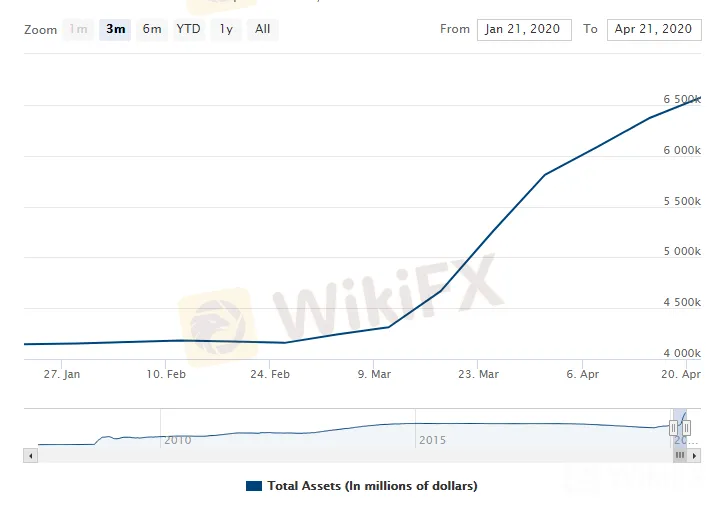718x511 pixels.
Task: Click the navigator scrollbar thumb grip
Action: coord(680,456)
